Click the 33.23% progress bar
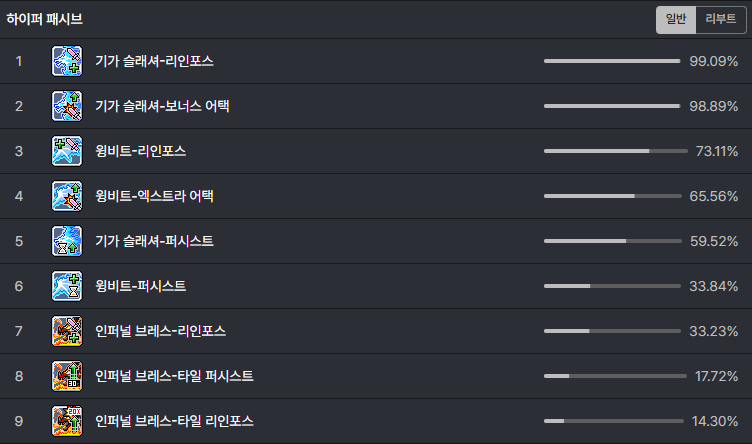This screenshot has width=752, height=444. (x=612, y=331)
